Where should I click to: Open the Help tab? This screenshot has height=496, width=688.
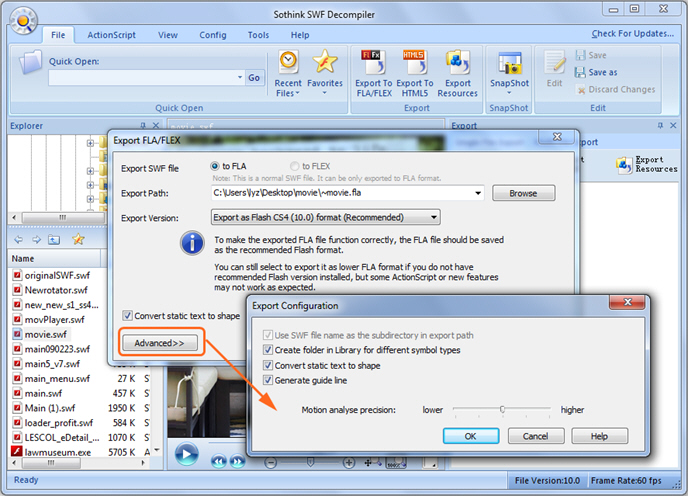[300, 35]
